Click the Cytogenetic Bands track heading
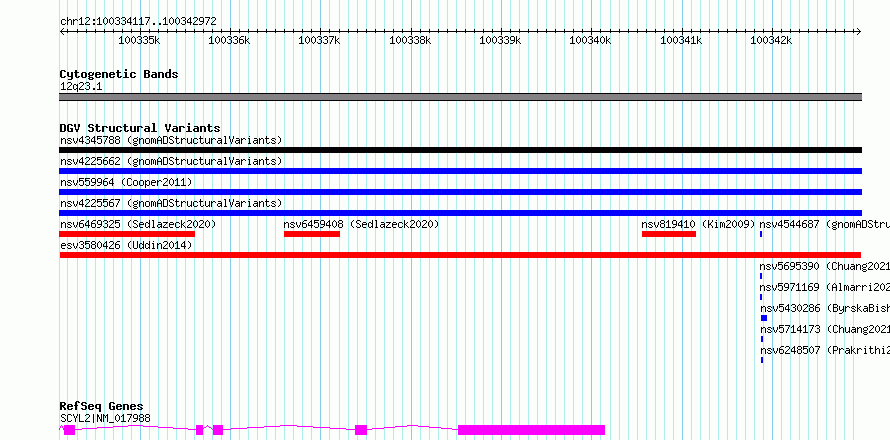890x440 pixels. pos(119,74)
